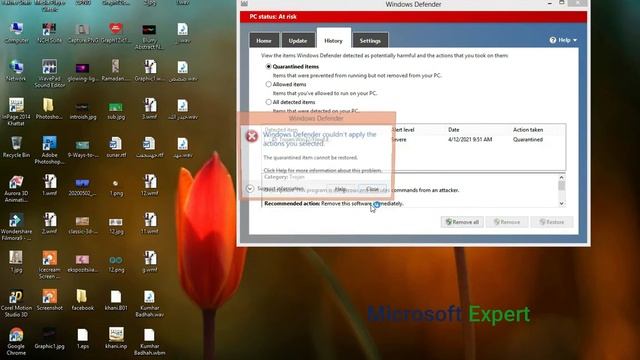Launch InPage 2014 Khattat shortcut
The width and height of the screenshot is (640, 360).
tap(16, 111)
